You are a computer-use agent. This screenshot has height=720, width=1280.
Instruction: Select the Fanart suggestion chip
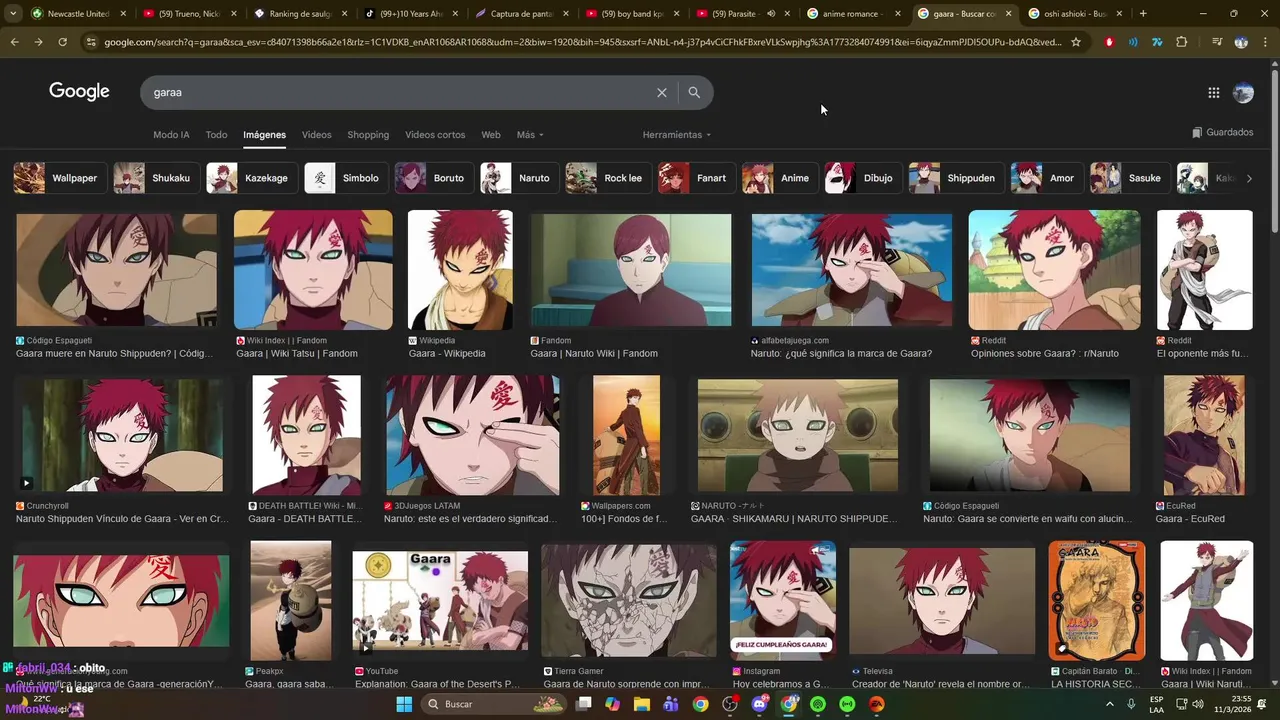pyautogui.click(x=696, y=178)
